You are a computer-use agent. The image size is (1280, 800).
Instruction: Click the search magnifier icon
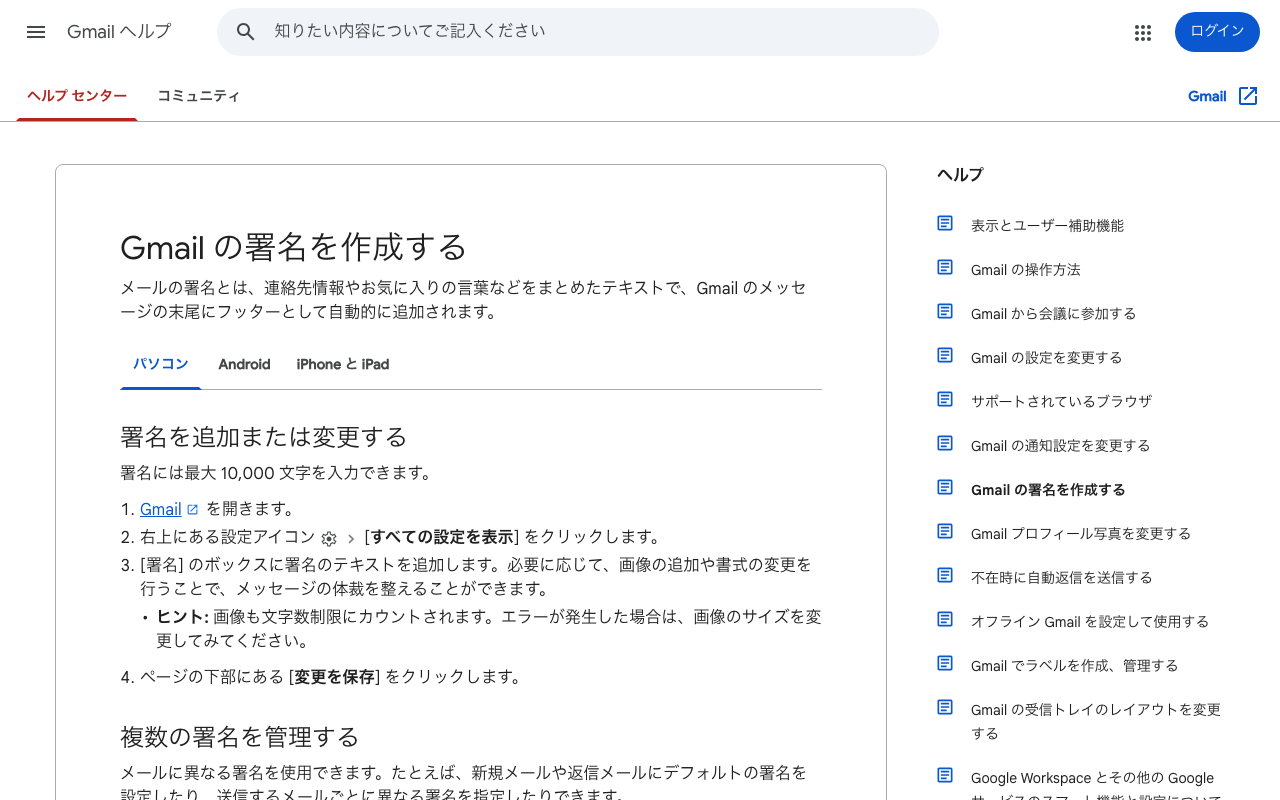click(x=246, y=32)
